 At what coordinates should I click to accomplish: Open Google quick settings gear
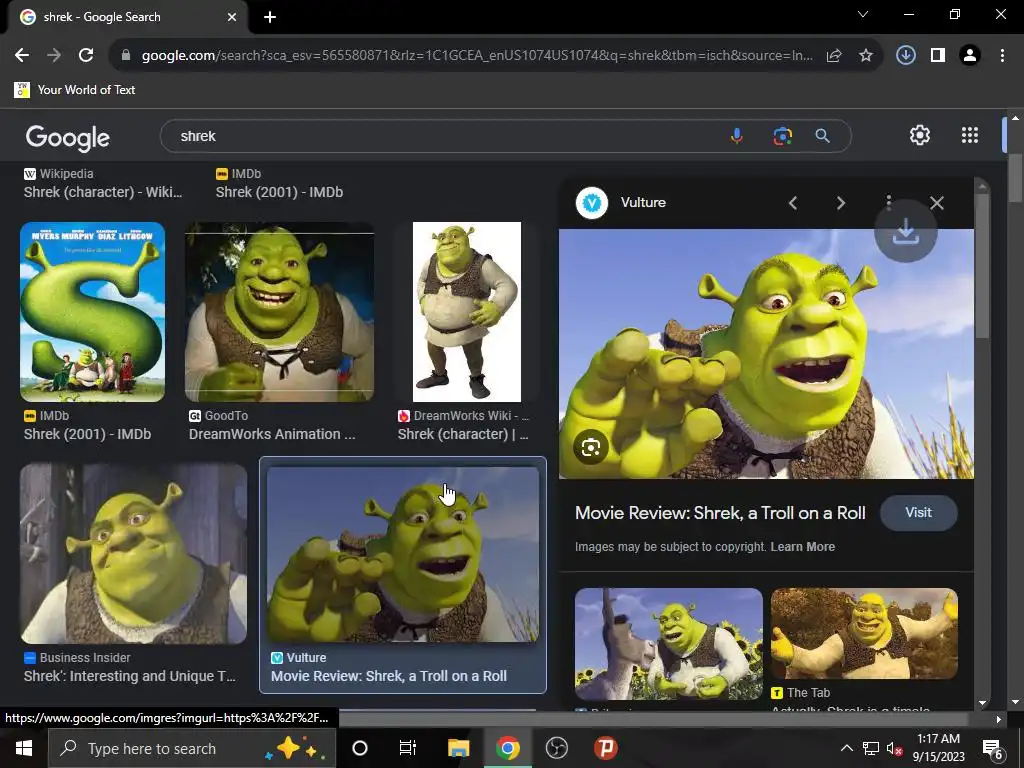[920, 135]
